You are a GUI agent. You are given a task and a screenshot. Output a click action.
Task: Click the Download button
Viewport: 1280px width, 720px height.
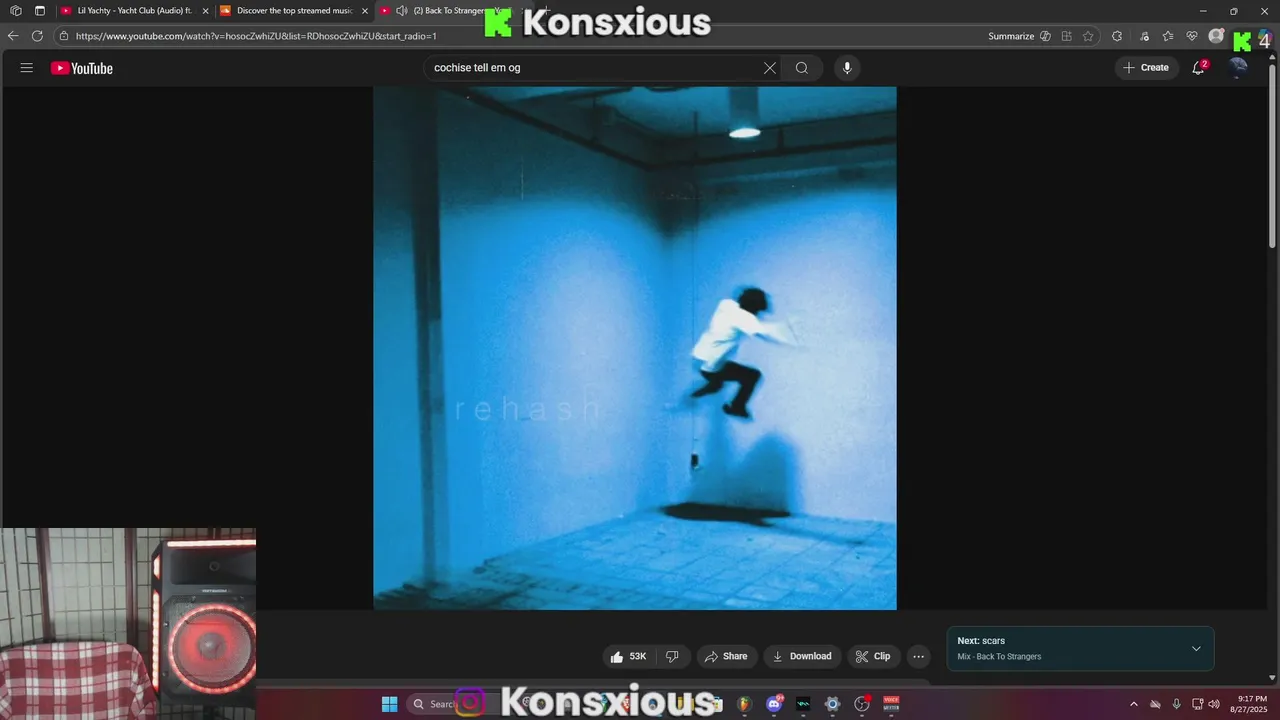pyautogui.click(x=802, y=657)
